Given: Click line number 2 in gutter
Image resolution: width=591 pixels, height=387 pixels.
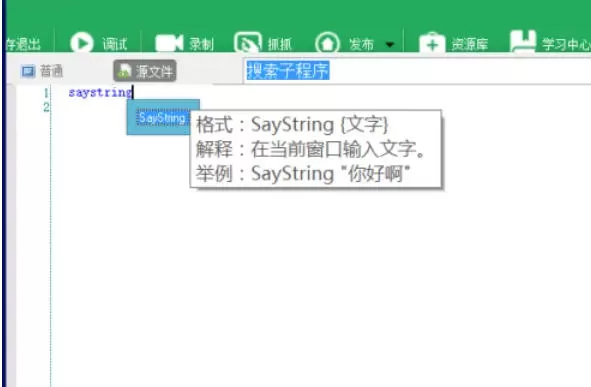Looking at the screenshot, I should 46,107.
